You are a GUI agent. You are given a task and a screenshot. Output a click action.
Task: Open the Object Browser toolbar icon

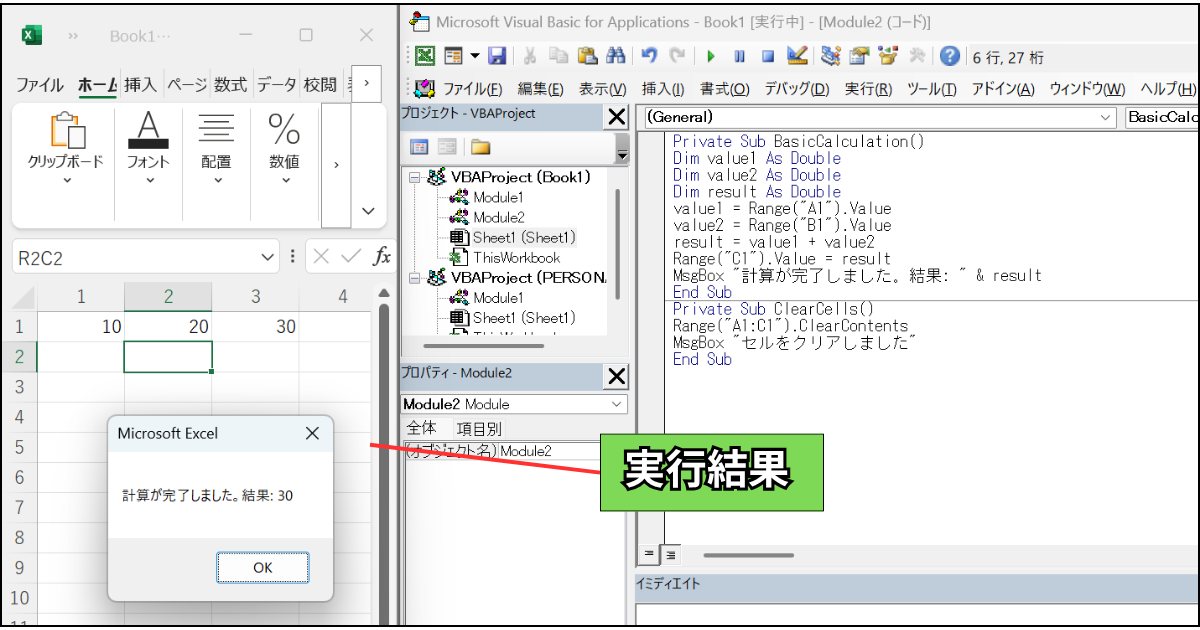(887, 56)
